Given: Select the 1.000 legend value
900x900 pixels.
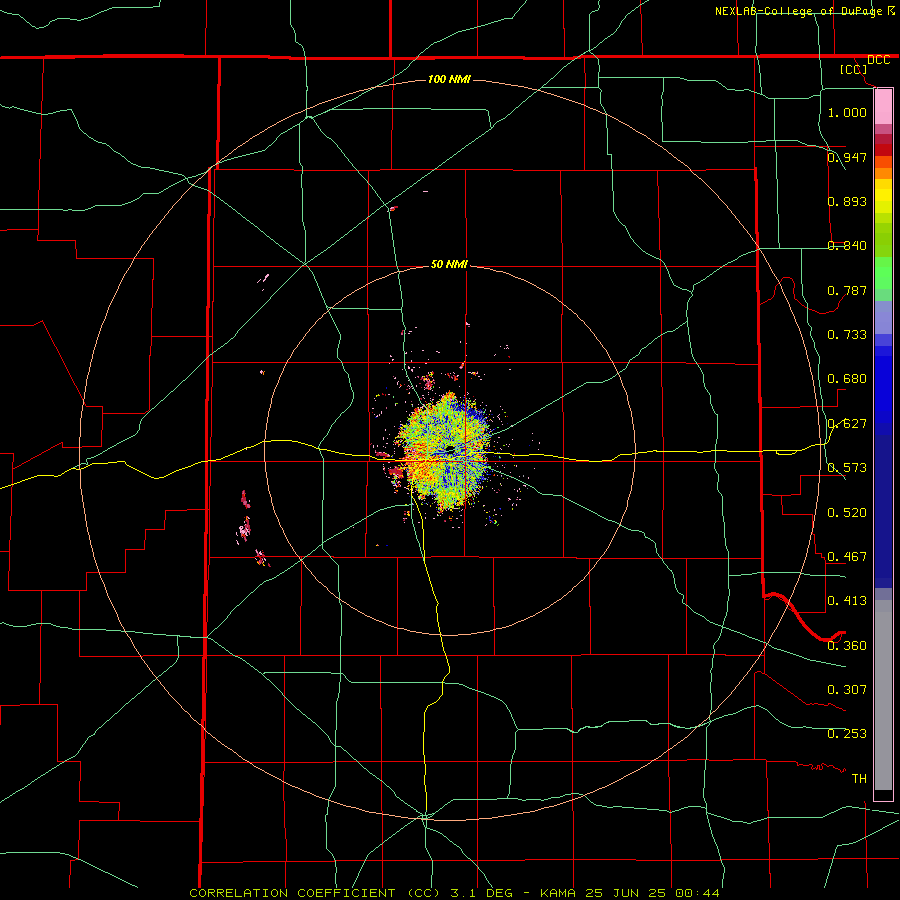Looking at the screenshot, I should [847, 112].
